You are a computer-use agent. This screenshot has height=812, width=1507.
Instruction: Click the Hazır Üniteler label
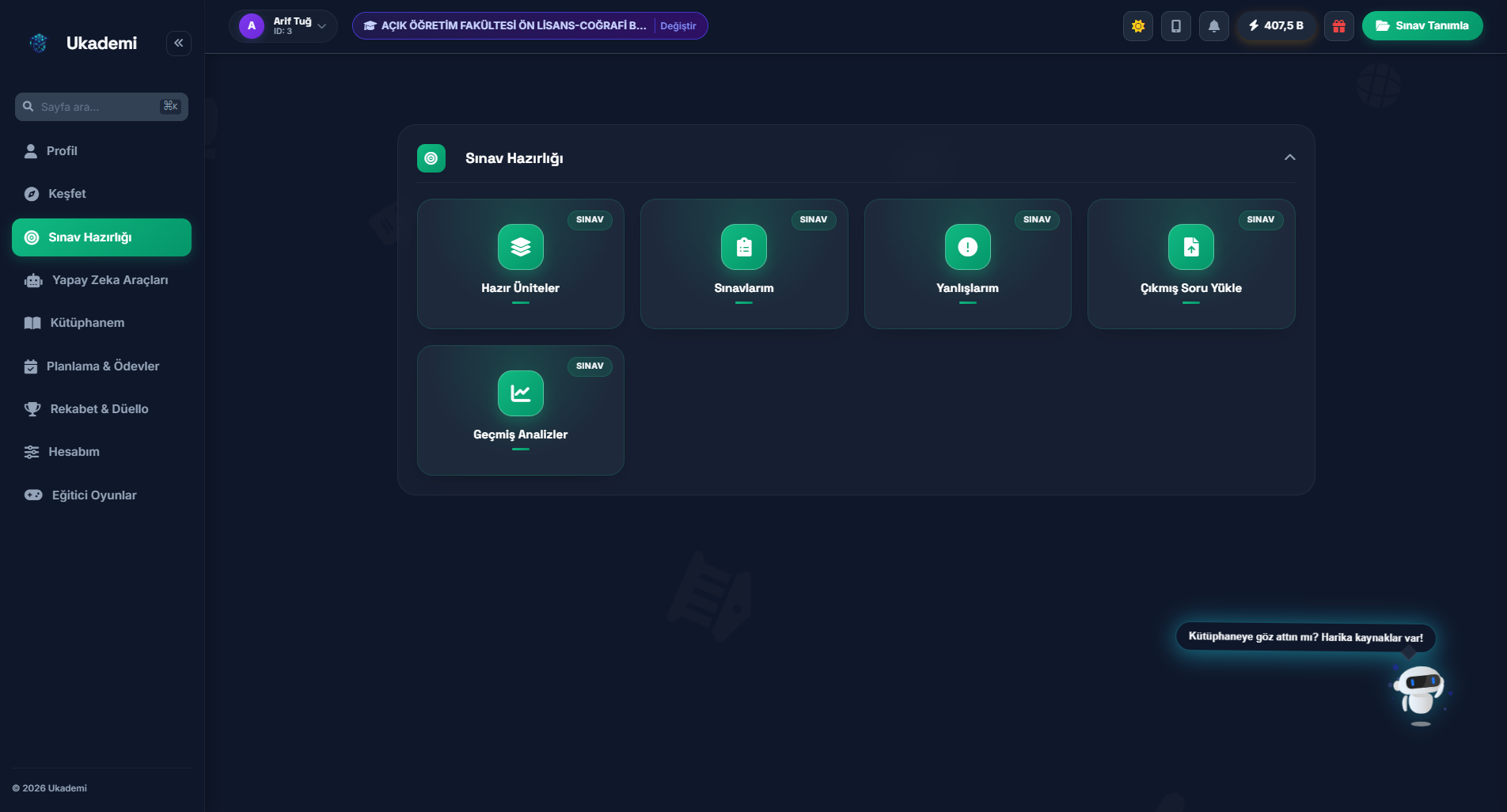pos(521,288)
